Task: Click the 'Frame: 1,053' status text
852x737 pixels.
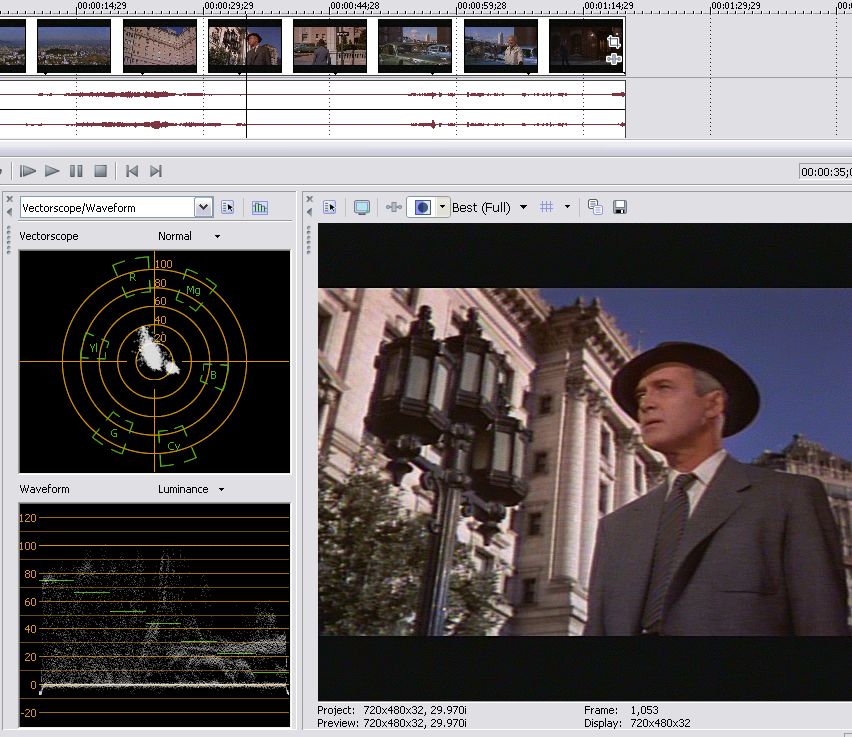Action: [x=621, y=710]
